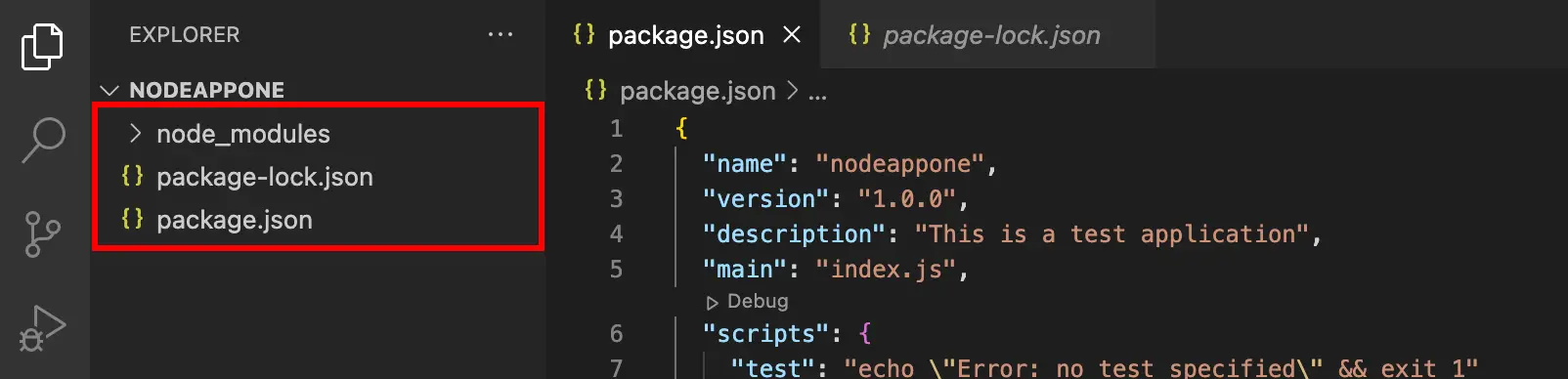Collapse the NODEAPPONE folder section
This screenshot has width=1568, height=379.
coord(109,90)
